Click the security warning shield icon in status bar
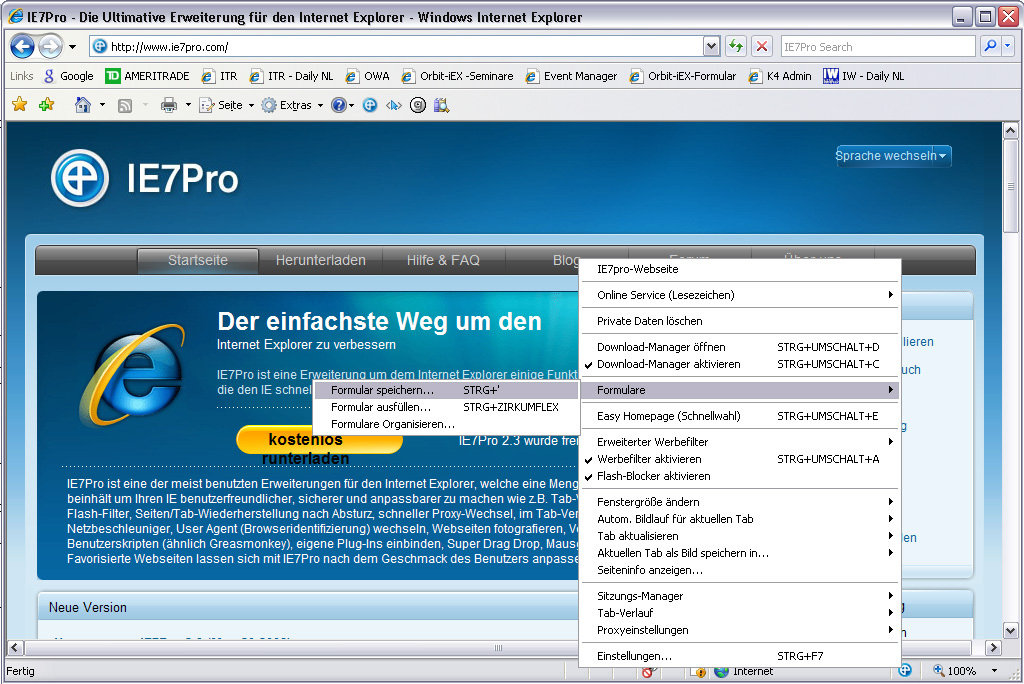1024x684 pixels. (699, 672)
